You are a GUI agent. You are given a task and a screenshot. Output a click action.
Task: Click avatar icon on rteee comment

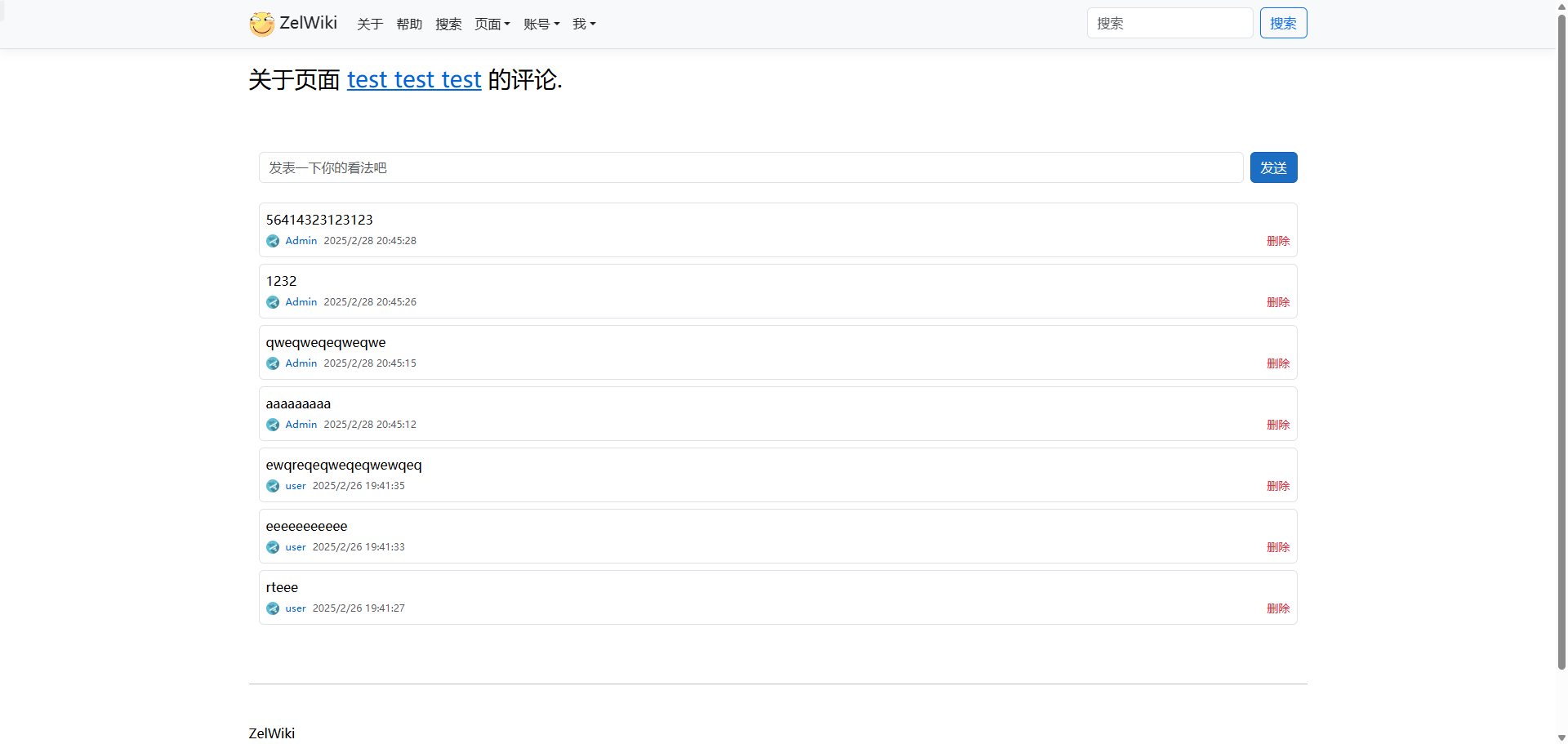coord(273,608)
